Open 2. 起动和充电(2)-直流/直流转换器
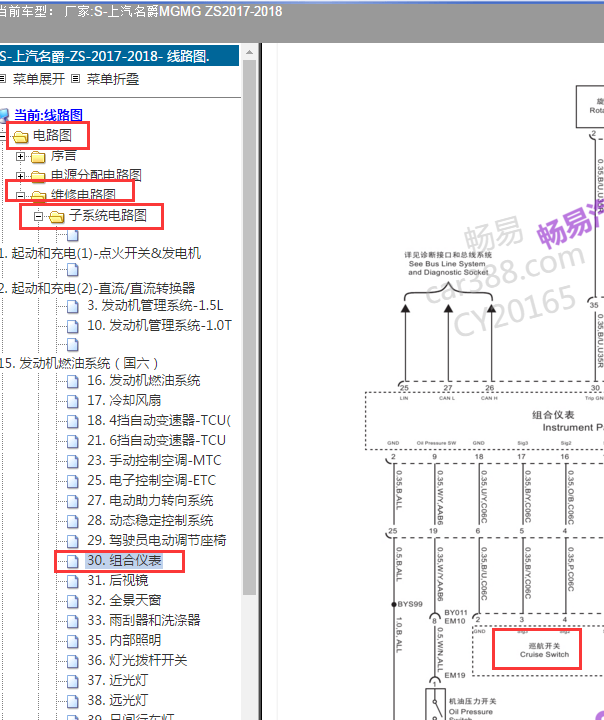The height and width of the screenshot is (720, 604). click(x=97, y=288)
